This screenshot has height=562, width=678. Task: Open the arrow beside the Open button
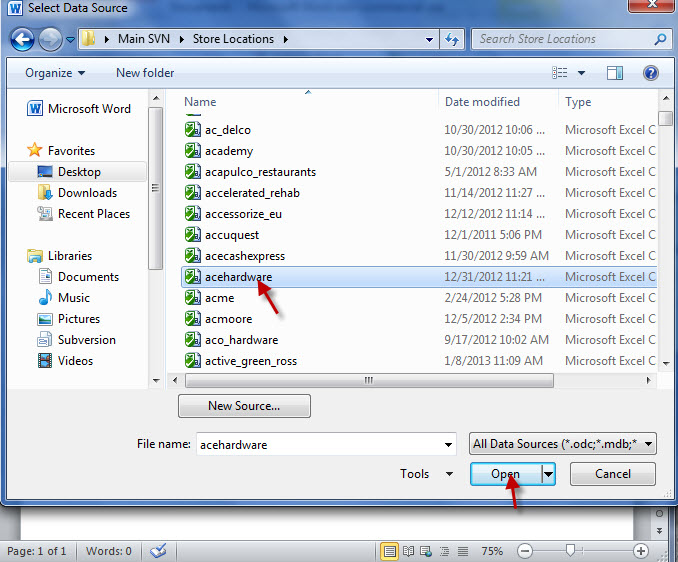548,474
